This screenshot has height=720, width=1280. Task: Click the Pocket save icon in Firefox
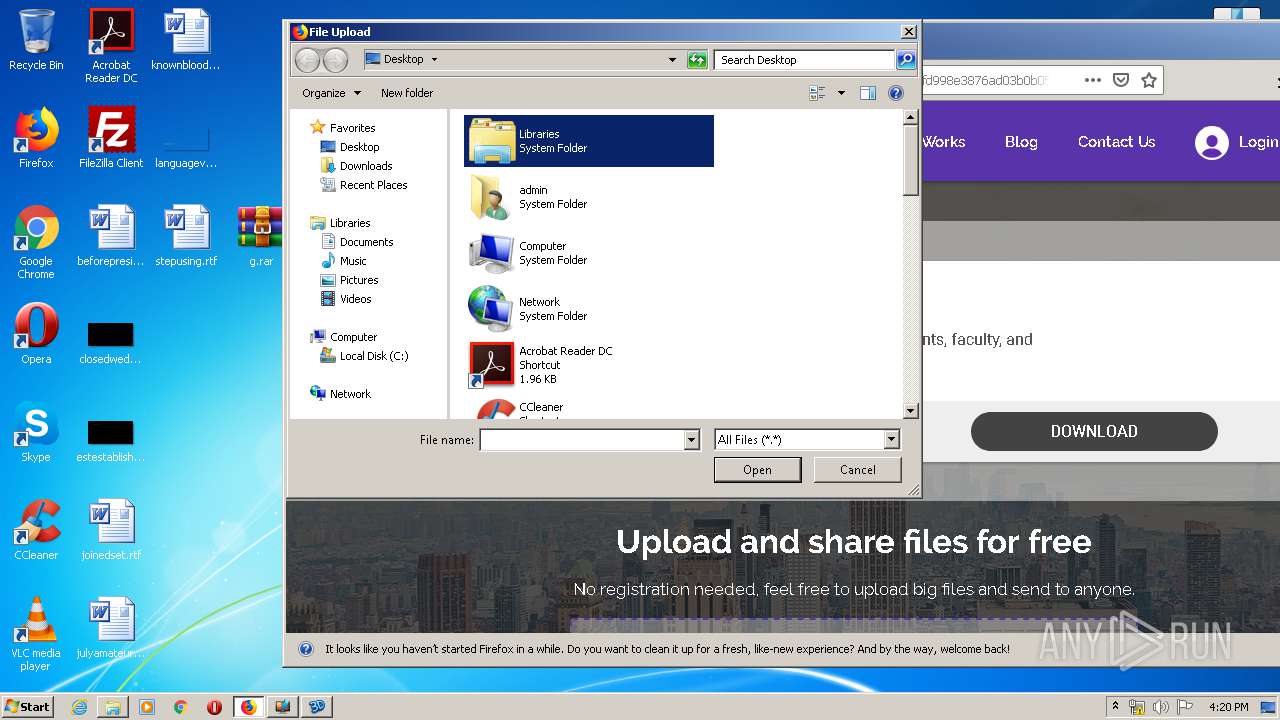pyautogui.click(x=1121, y=80)
